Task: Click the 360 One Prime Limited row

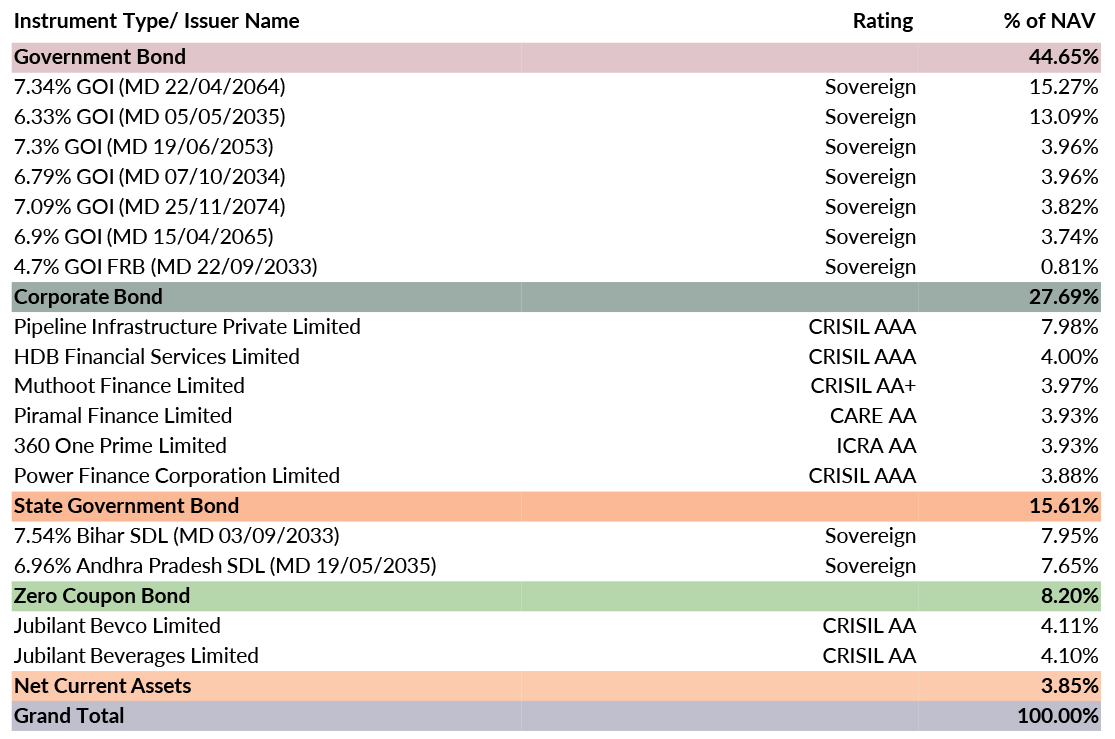Action: [120, 446]
